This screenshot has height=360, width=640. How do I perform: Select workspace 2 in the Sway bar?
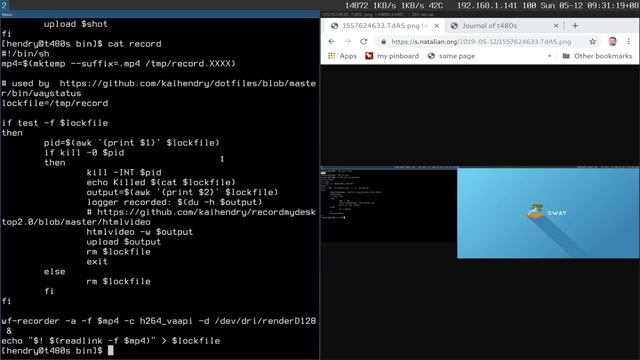click(4, 5)
